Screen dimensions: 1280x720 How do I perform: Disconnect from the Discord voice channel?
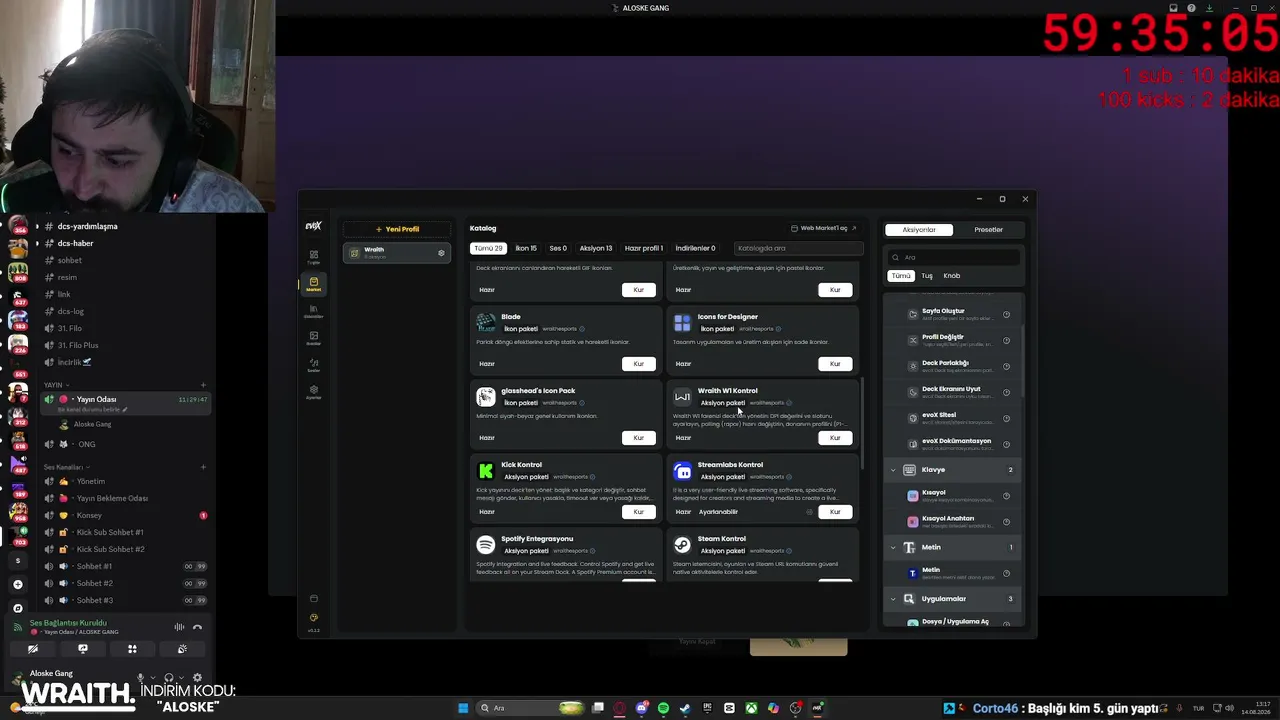tap(197, 627)
